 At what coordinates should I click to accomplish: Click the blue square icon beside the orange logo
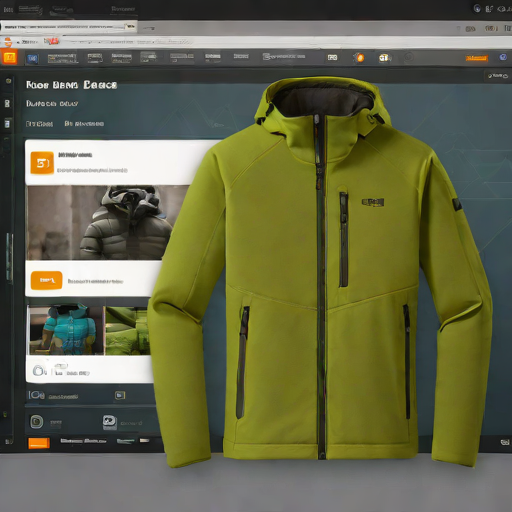click(32, 59)
